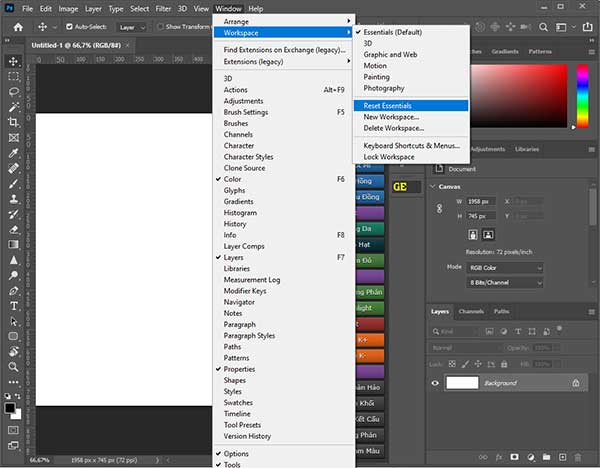This screenshot has width=600, height=468.
Task: Select the Pen tool
Action: pyautogui.click(x=13, y=290)
